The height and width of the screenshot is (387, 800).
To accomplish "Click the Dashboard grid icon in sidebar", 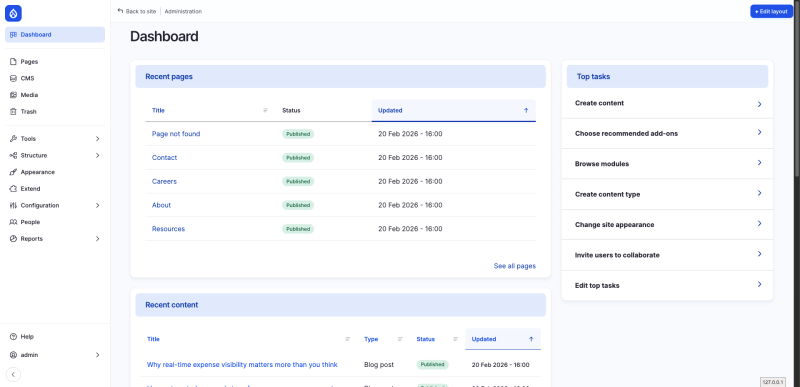I will pyautogui.click(x=13, y=35).
